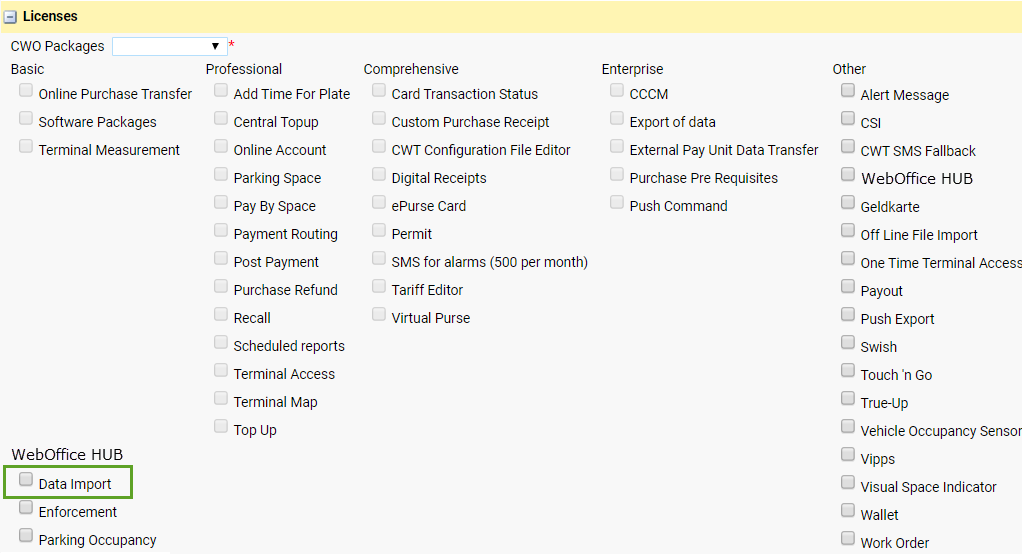Viewport: 1022px width, 554px height.
Task: Enable SMS for alarms checkbox
Action: click(379, 258)
